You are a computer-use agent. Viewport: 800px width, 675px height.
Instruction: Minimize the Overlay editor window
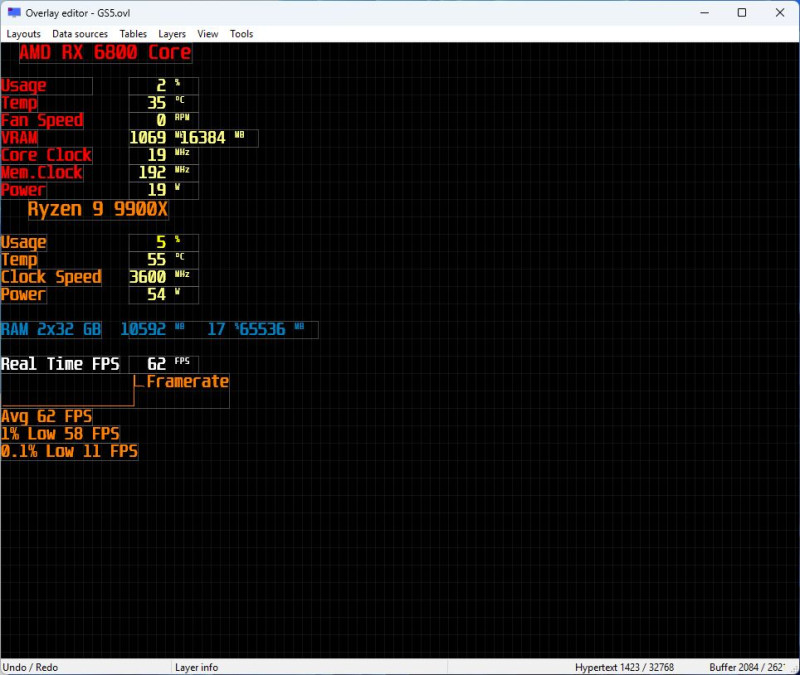pyautogui.click(x=705, y=13)
